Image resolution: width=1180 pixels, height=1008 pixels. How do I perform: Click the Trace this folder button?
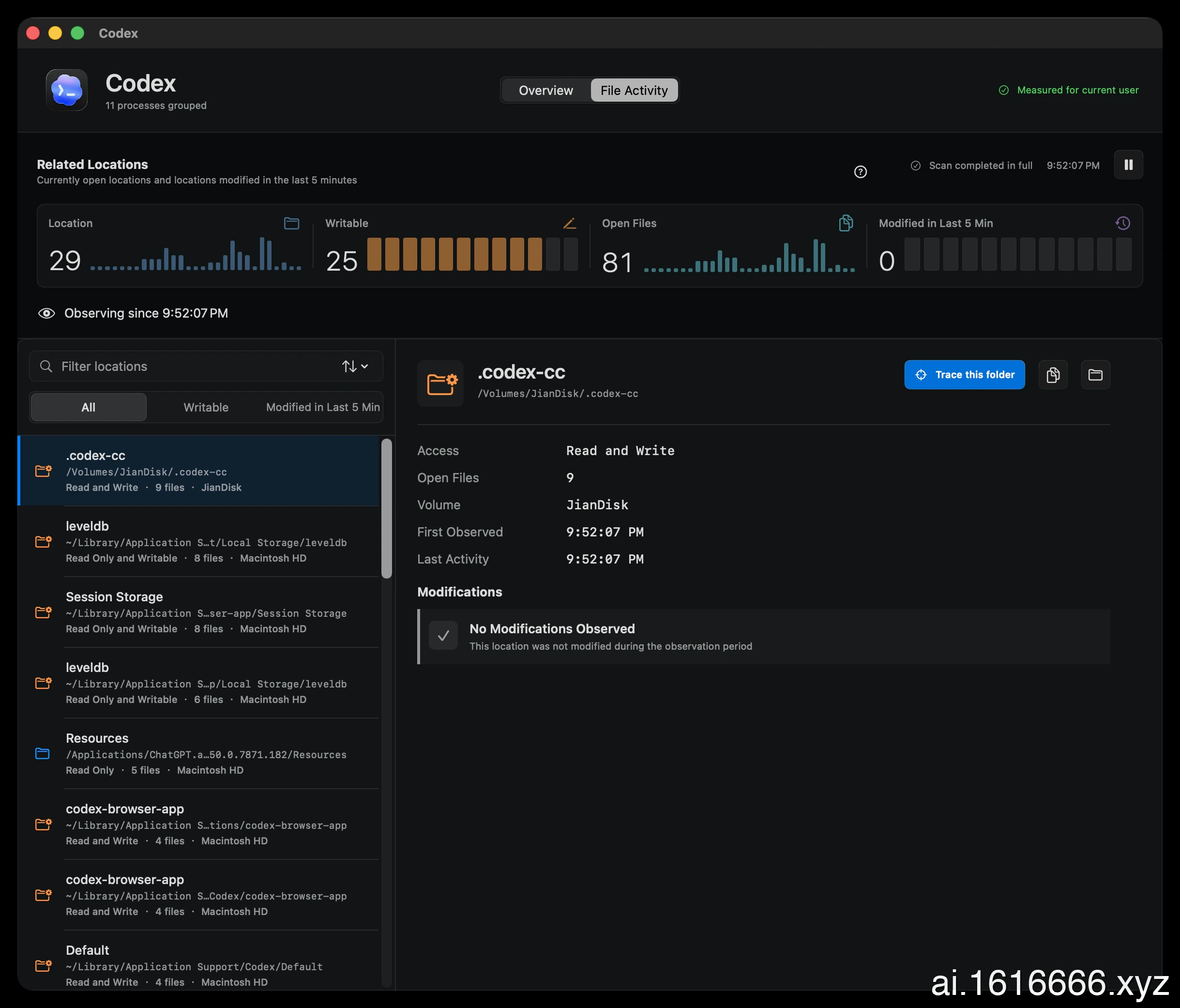(x=964, y=375)
